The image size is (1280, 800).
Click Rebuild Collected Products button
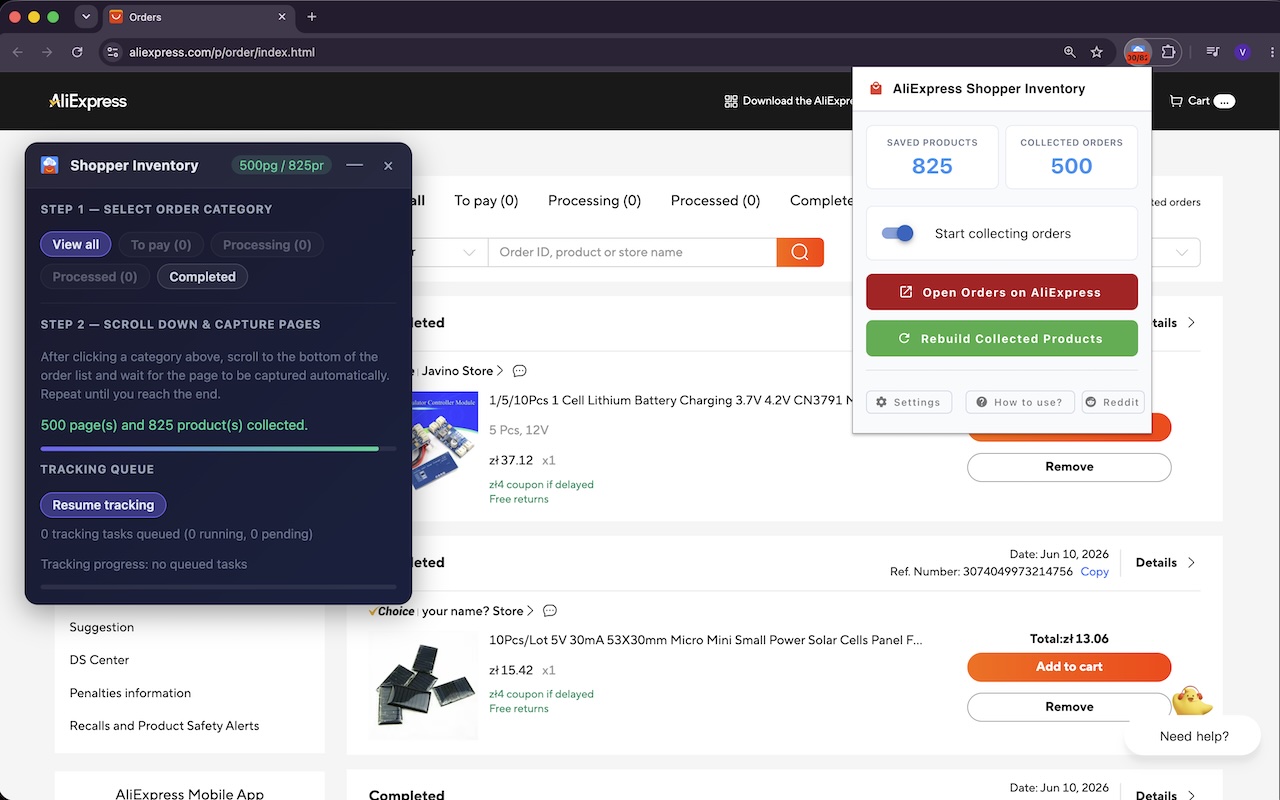coord(1002,339)
